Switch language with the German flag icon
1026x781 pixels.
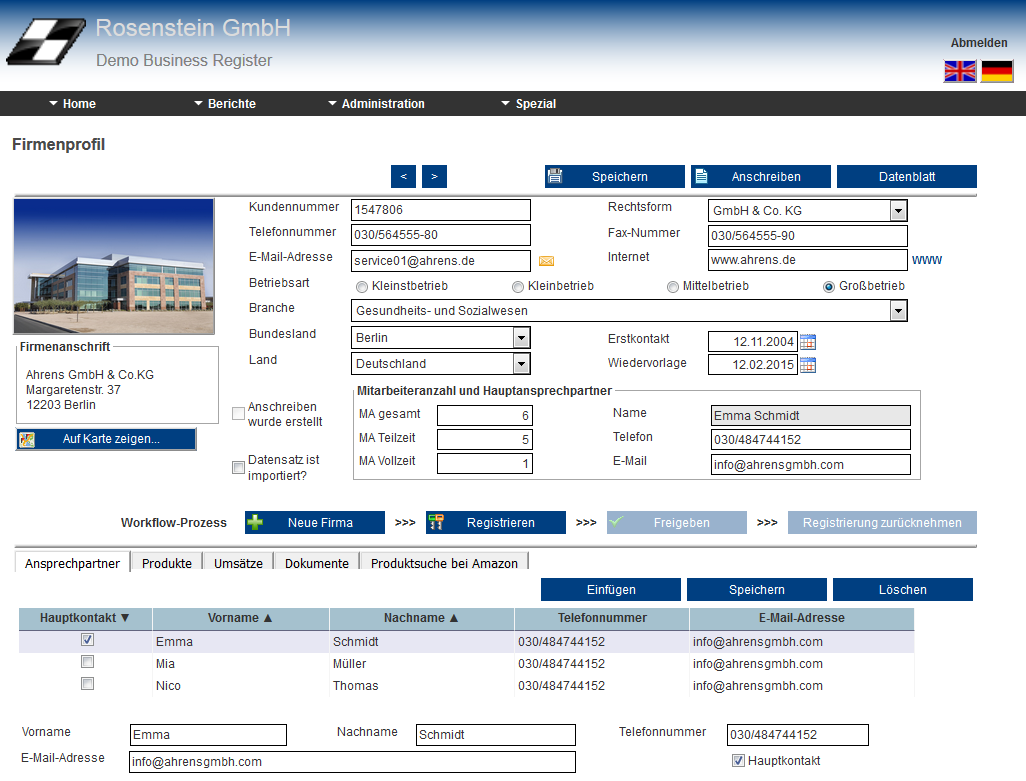[x=997, y=71]
